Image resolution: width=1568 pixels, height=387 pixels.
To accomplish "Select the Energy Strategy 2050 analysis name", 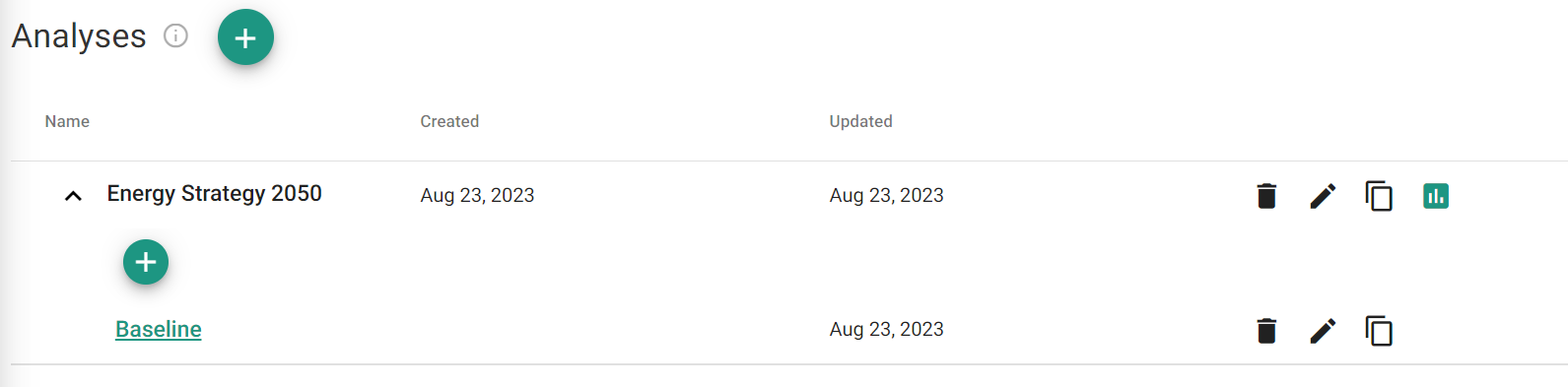I will coord(215,194).
